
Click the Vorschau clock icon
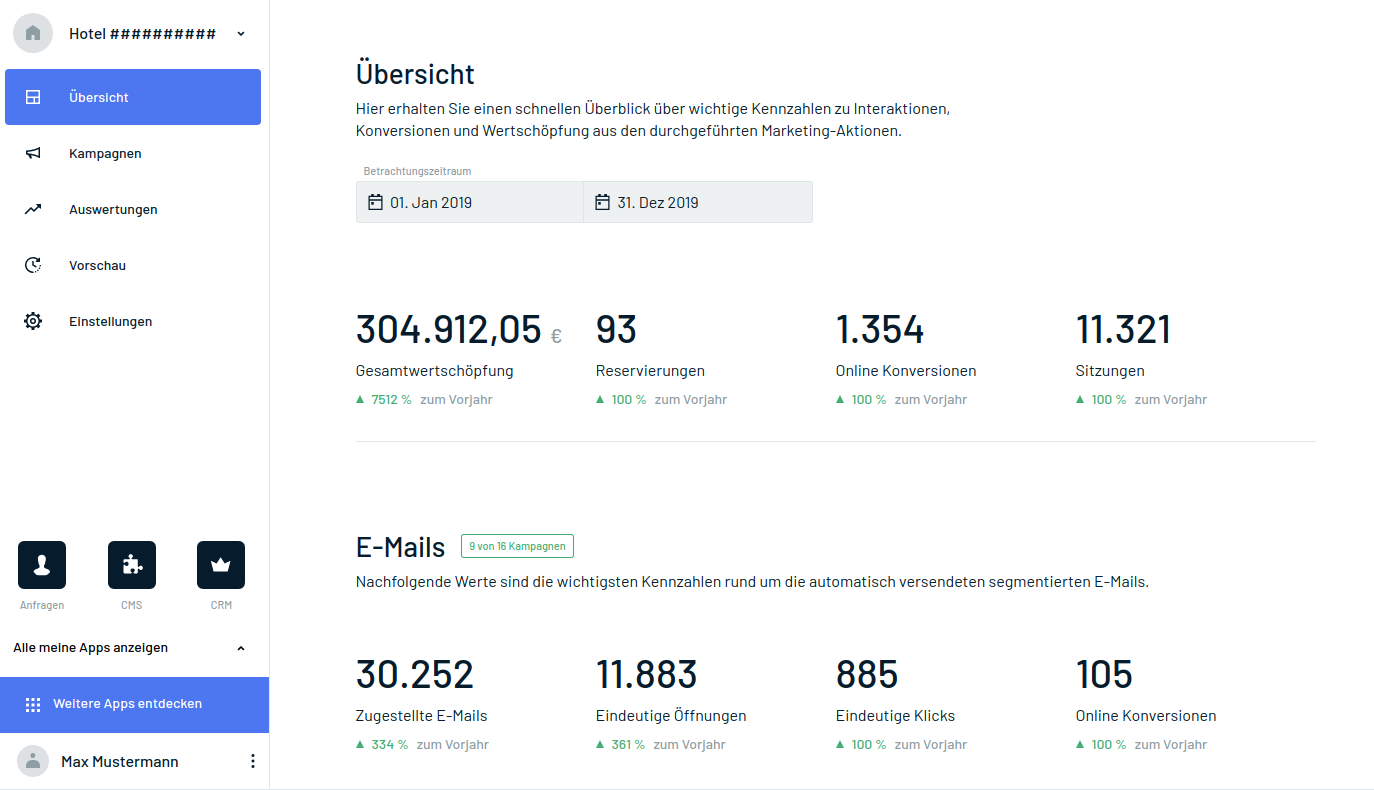33,265
